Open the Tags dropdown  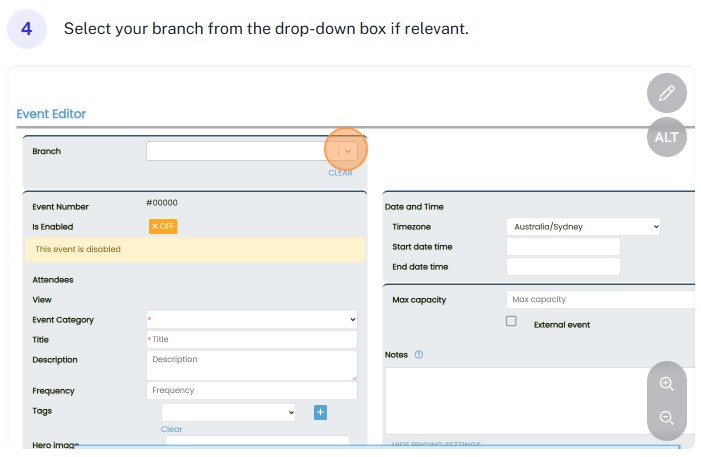tap(229, 412)
